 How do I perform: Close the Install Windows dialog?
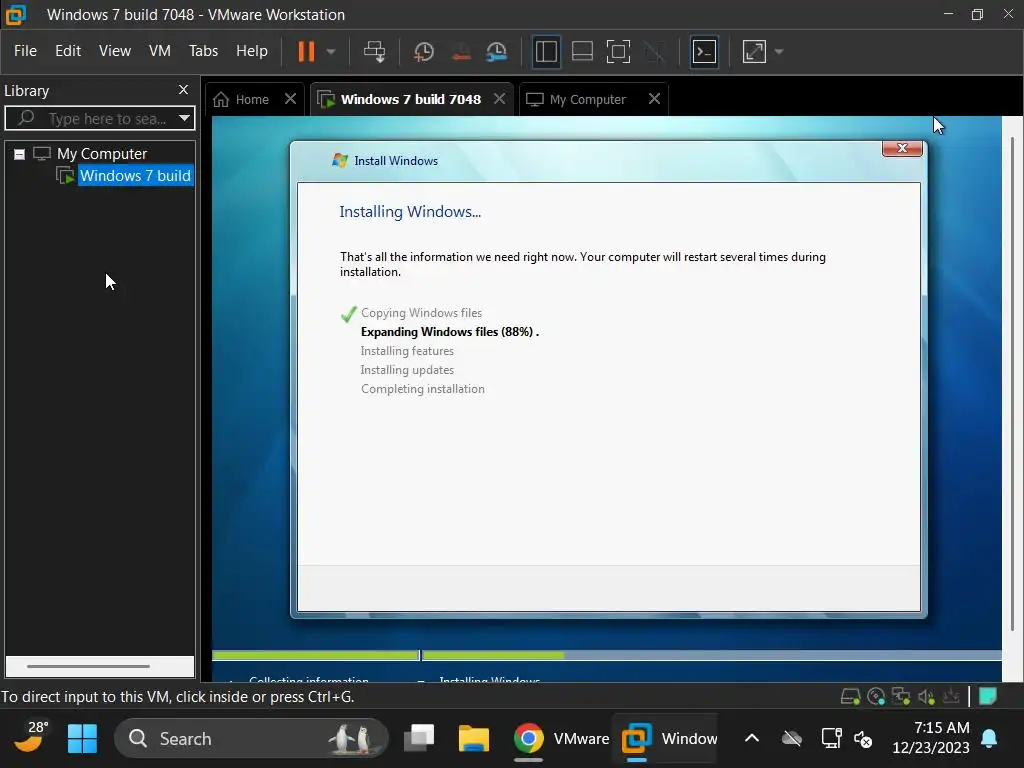click(x=902, y=148)
